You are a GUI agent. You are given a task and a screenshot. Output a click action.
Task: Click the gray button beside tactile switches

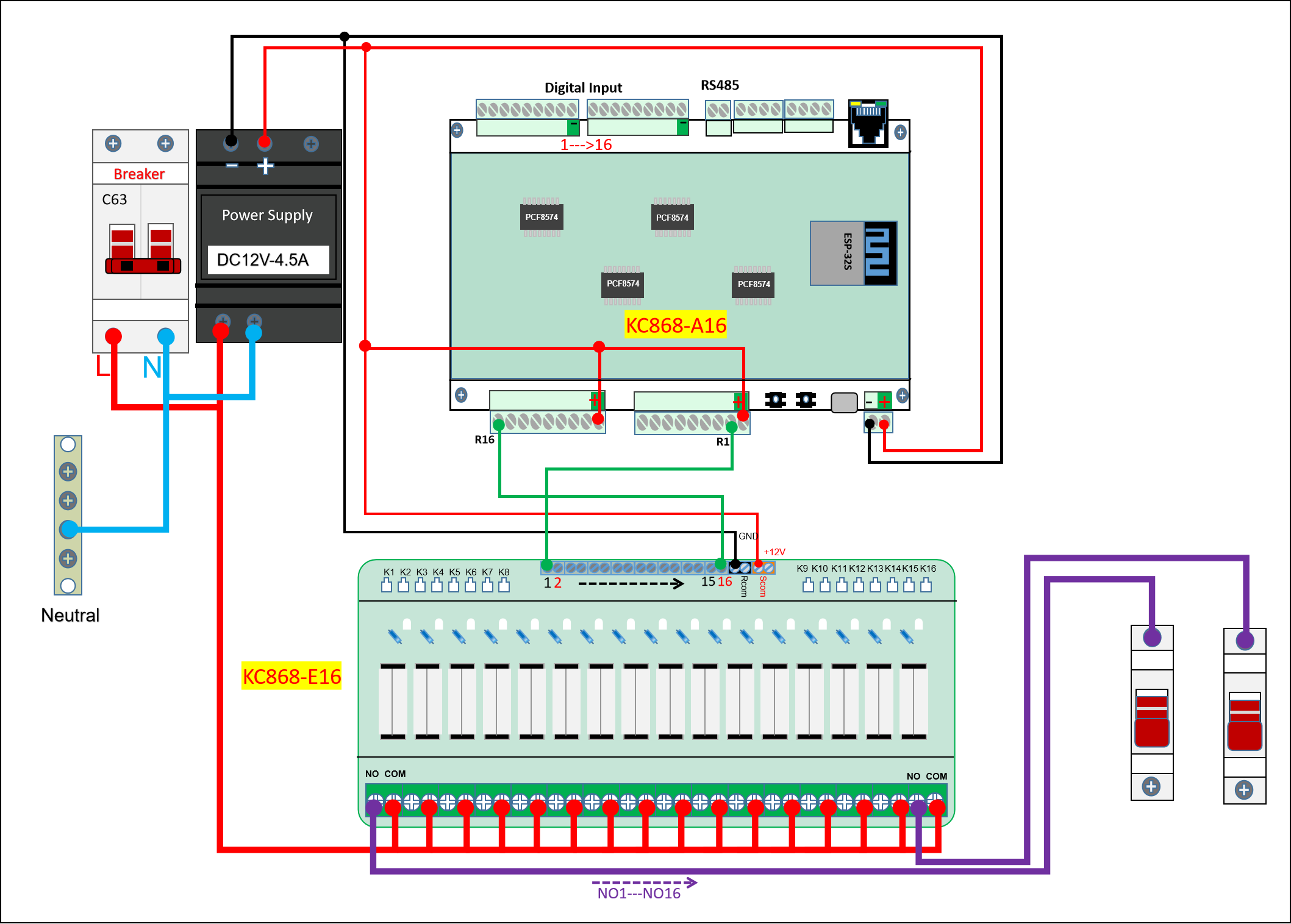[x=844, y=402]
